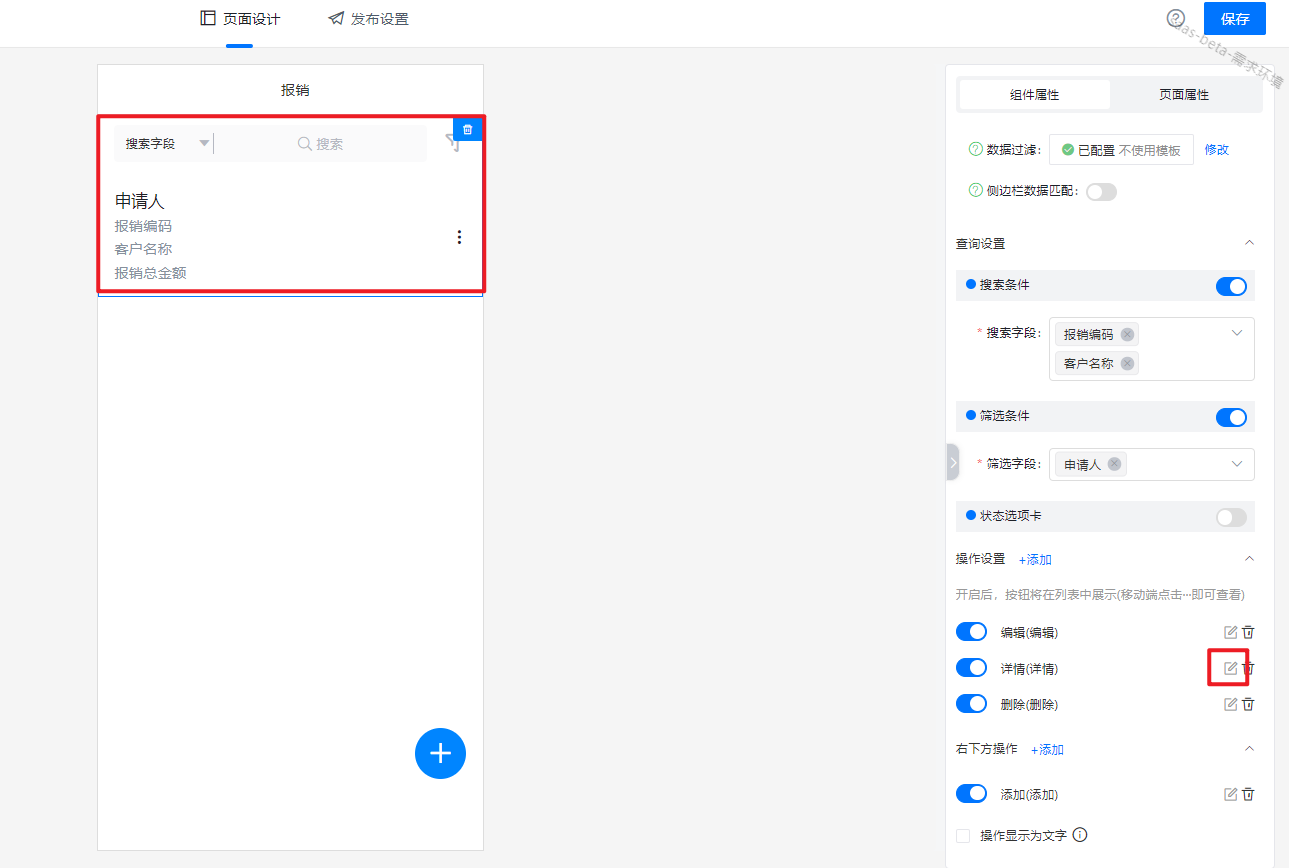Click the magnifier icon in the search box
The width and height of the screenshot is (1289, 868).
click(305, 144)
